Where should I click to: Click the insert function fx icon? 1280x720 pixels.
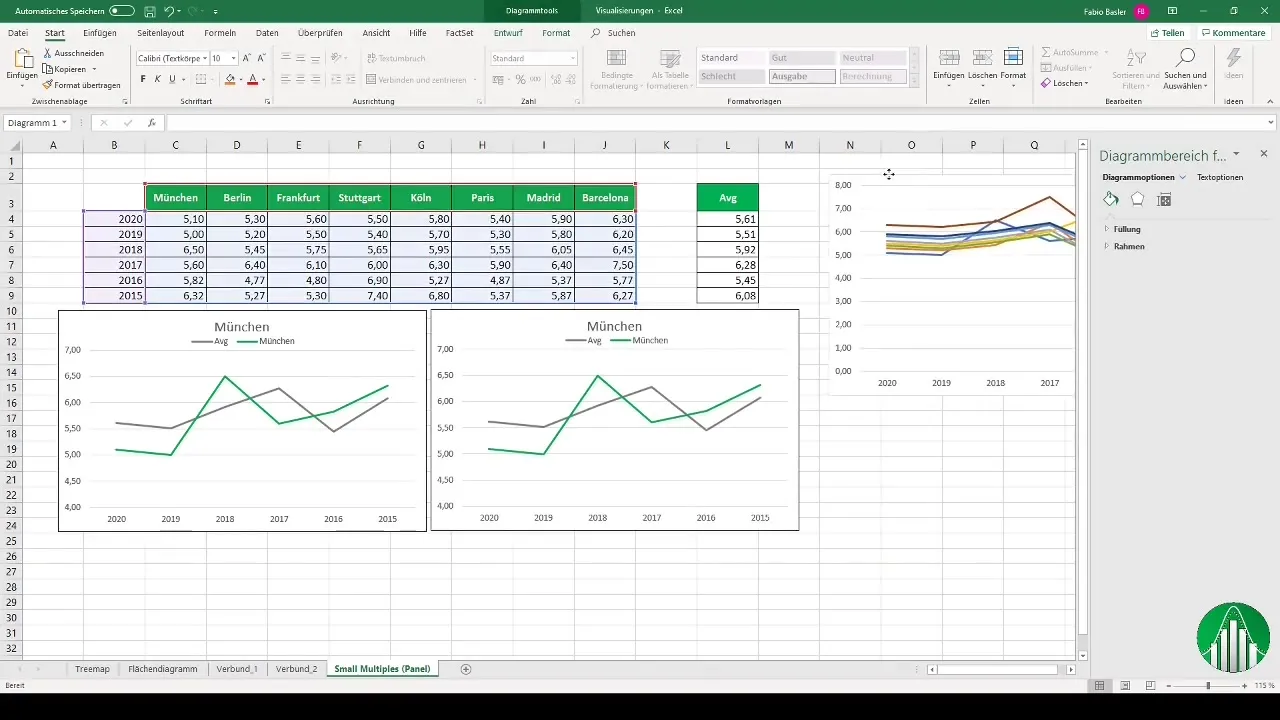(x=152, y=122)
